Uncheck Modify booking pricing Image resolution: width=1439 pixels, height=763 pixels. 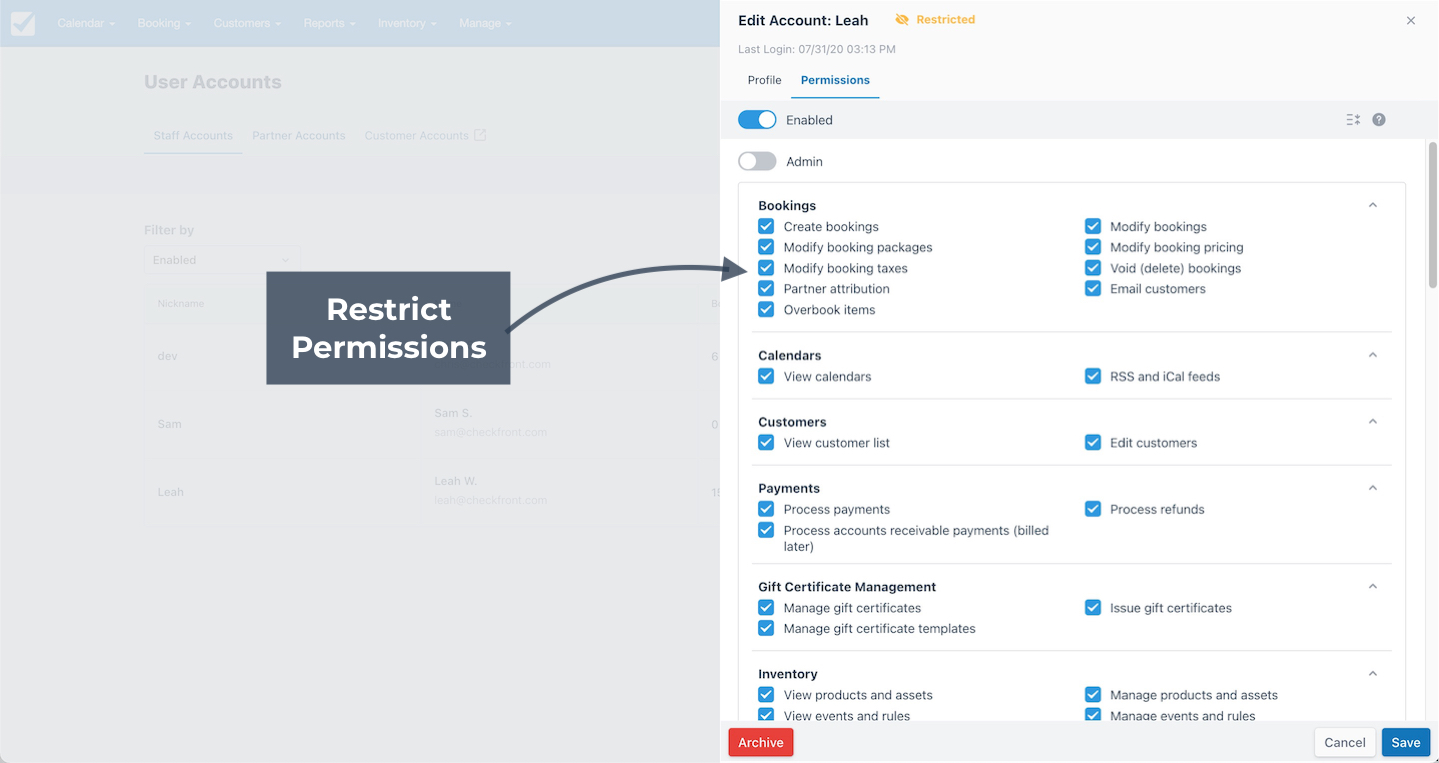pos(1093,247)
